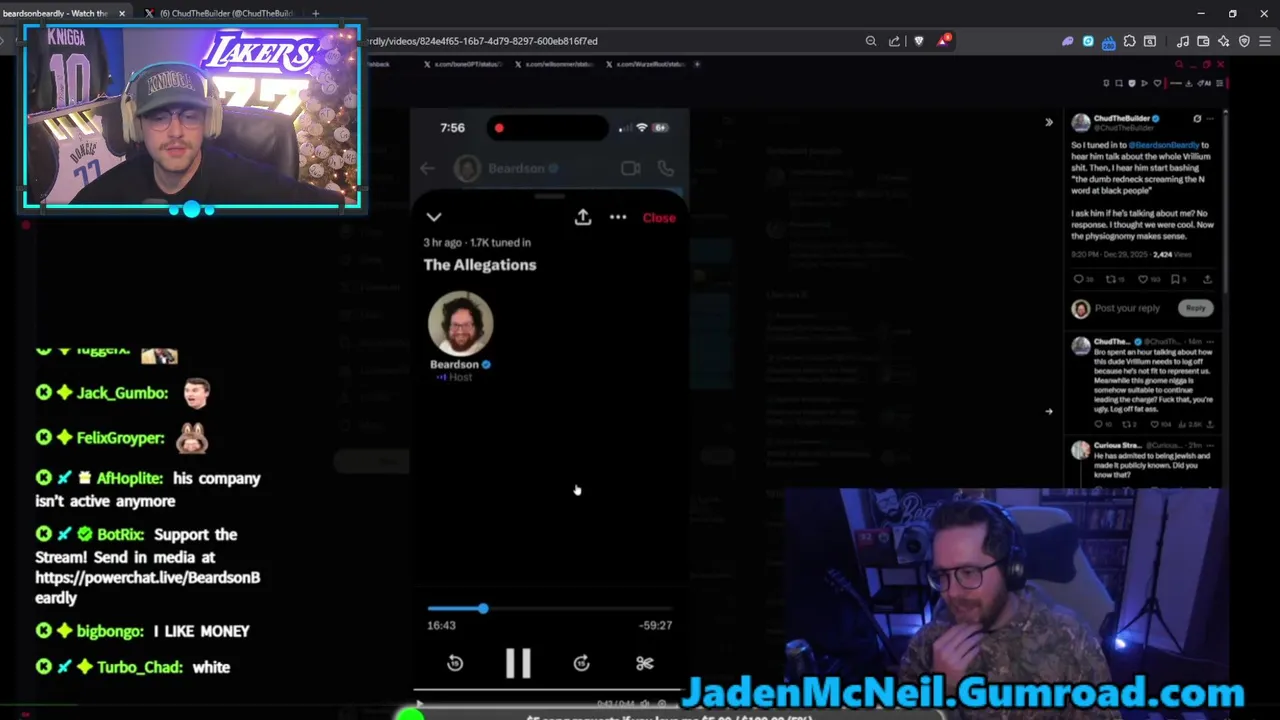Open Grok icon on ChudTheBuilder tweet
Image resolution: width=1280 pixels, height=720 pixels.
pyautogui.click(x=1197, y=118)
